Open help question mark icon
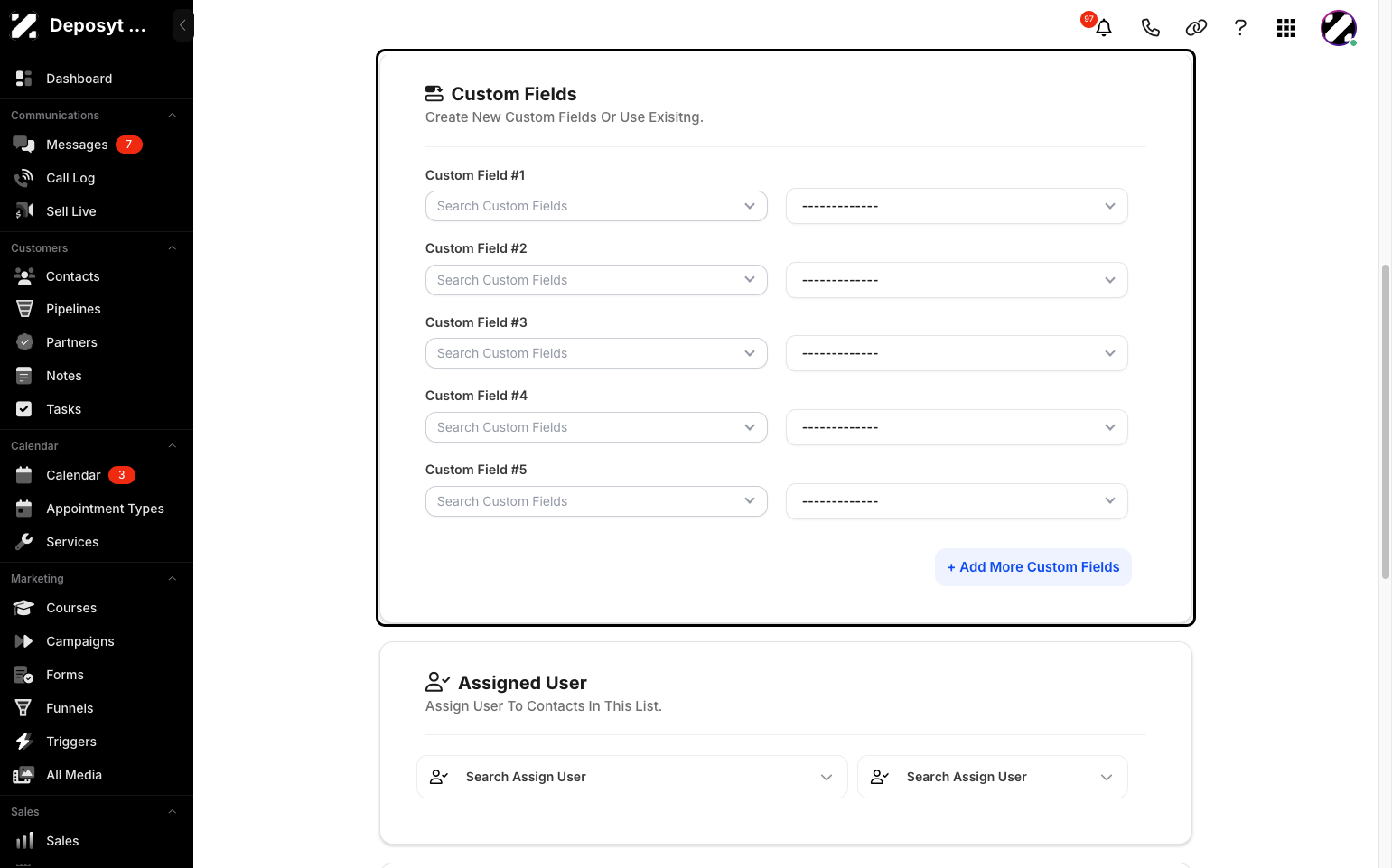This screenshot has width=1392, height=868. tap(1240, 28)
